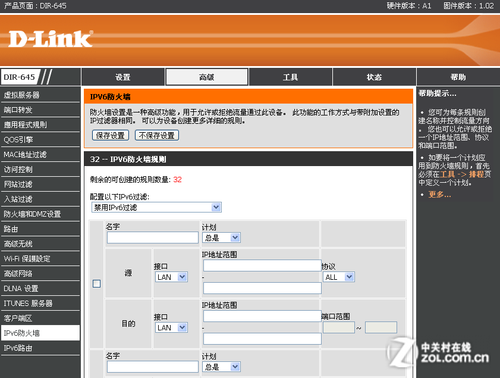Viewport: 500px width, 378px height.
Task: Open 虚拟服务器 in the sidebar
Action: [x=40, y=95]
